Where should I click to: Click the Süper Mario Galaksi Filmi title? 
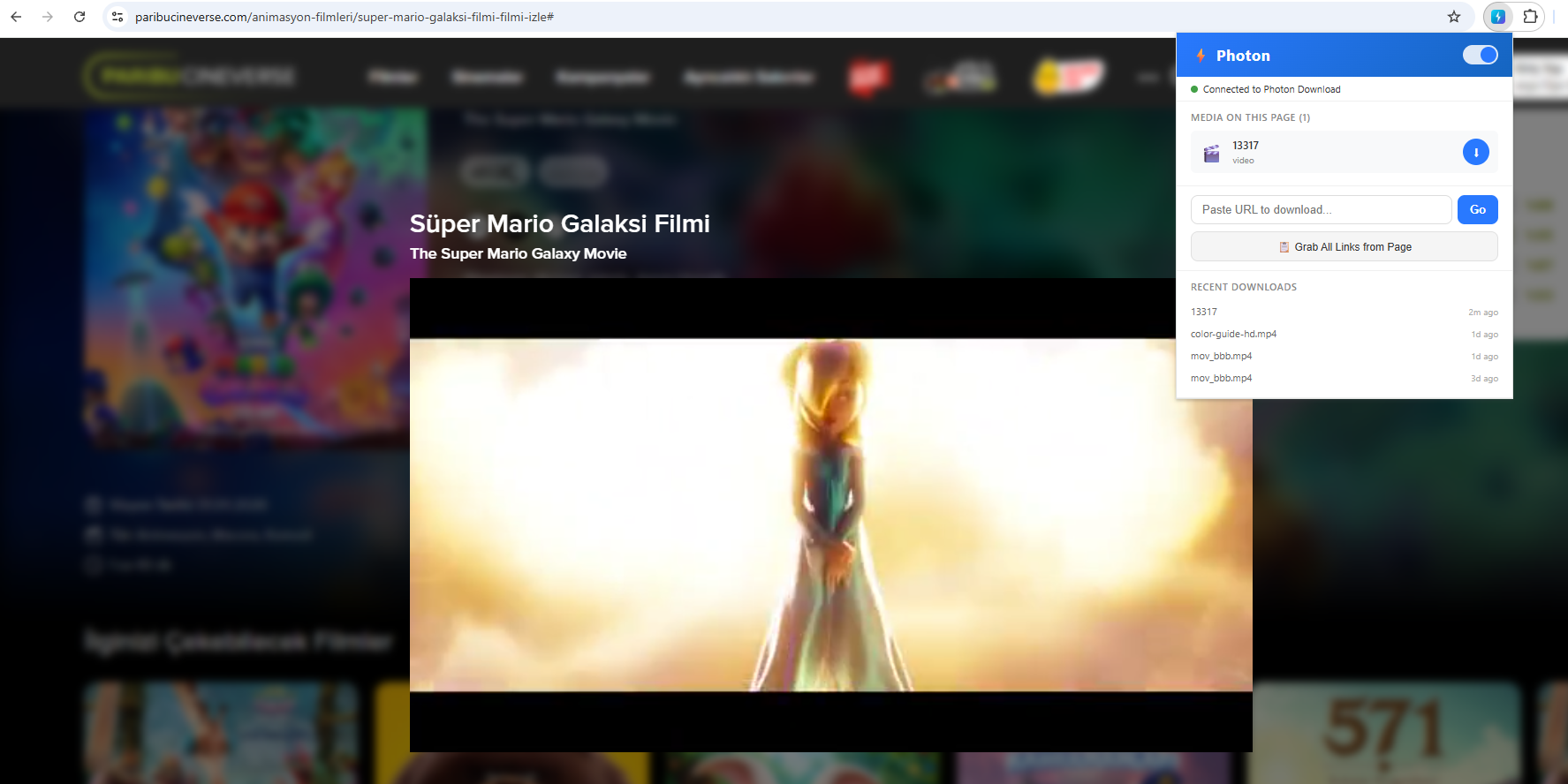[560, 223]
